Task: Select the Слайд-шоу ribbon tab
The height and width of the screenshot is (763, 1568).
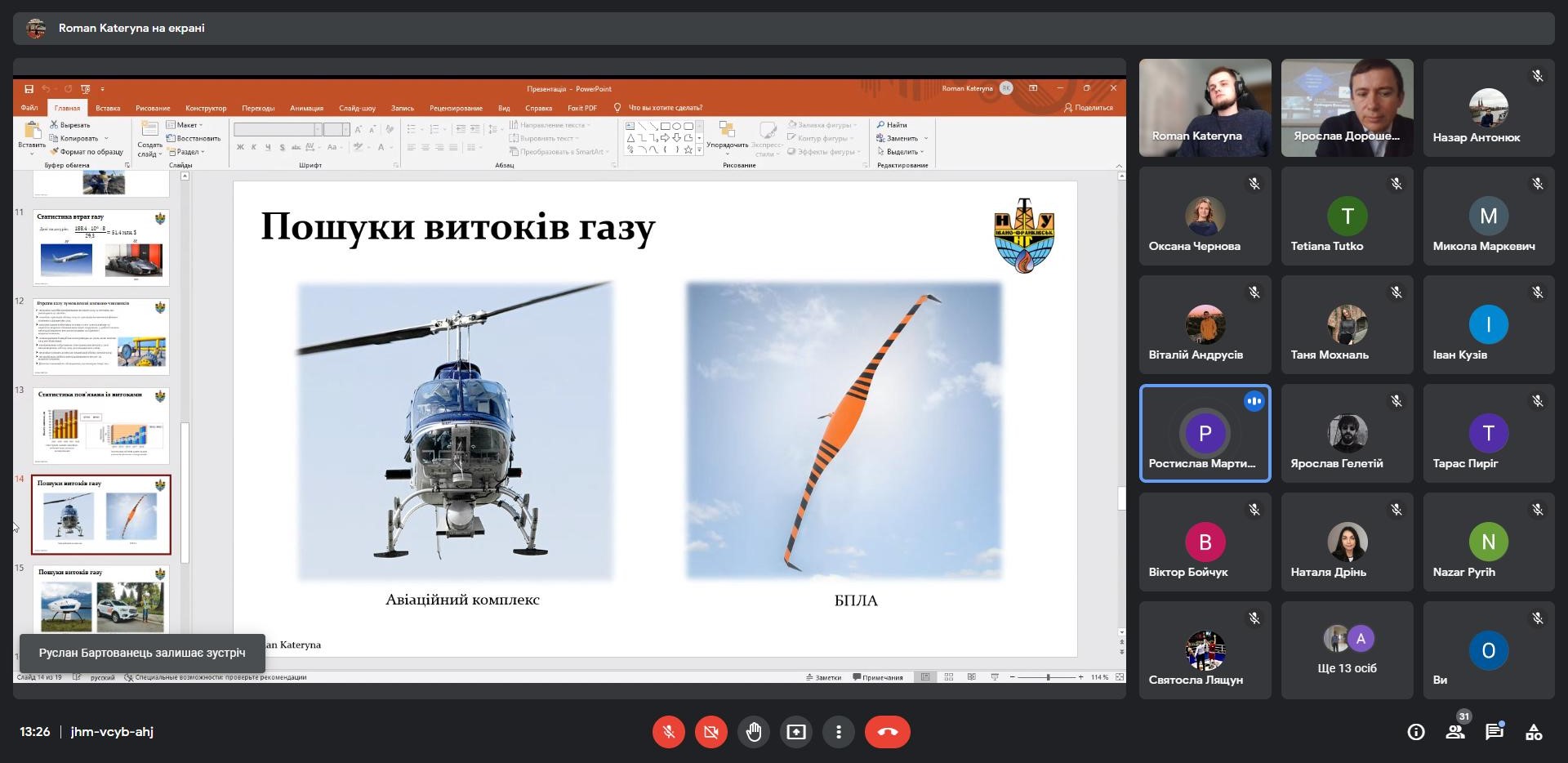Action: 357,108
